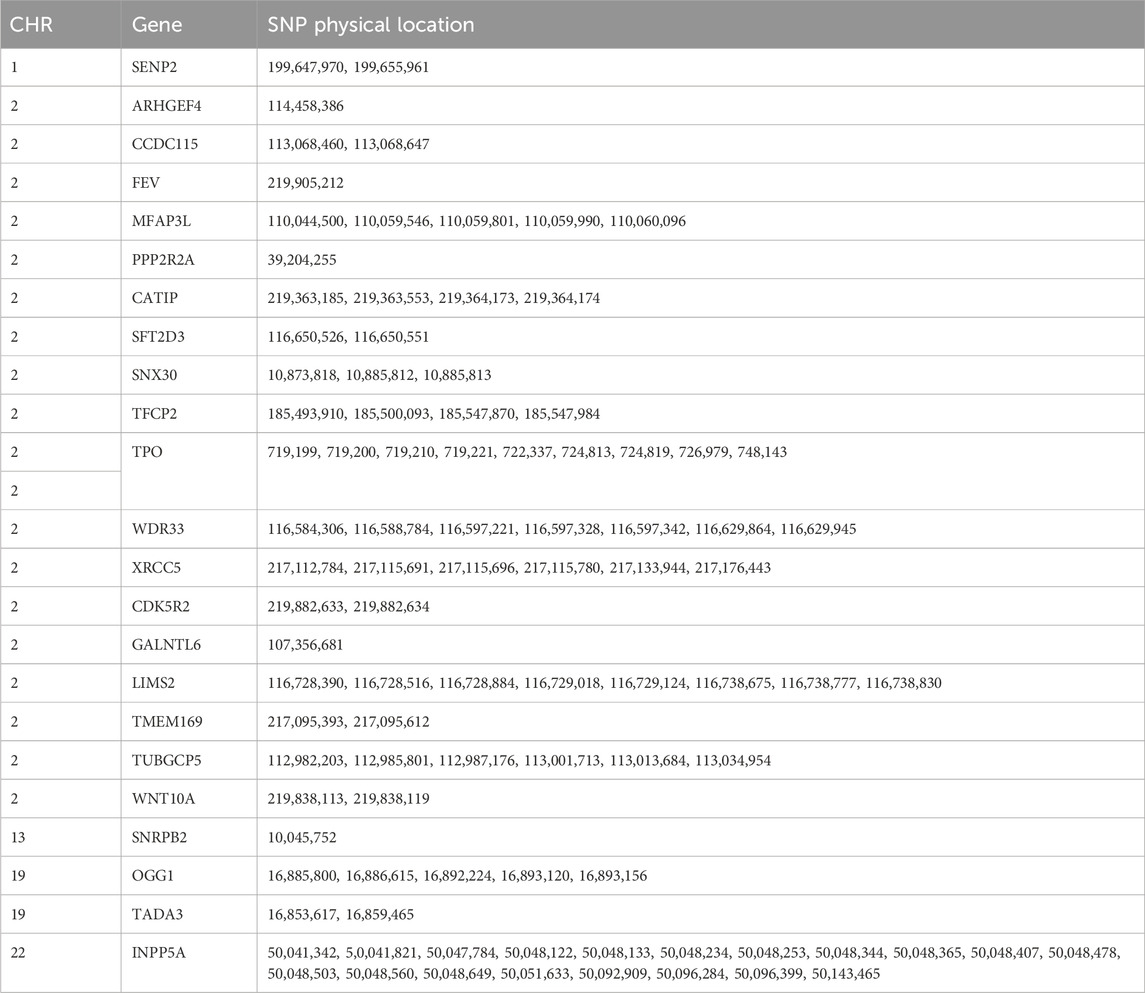
Task: Click OGG1 locations starting 16,885,800
Action: click(x=457, y=876)
